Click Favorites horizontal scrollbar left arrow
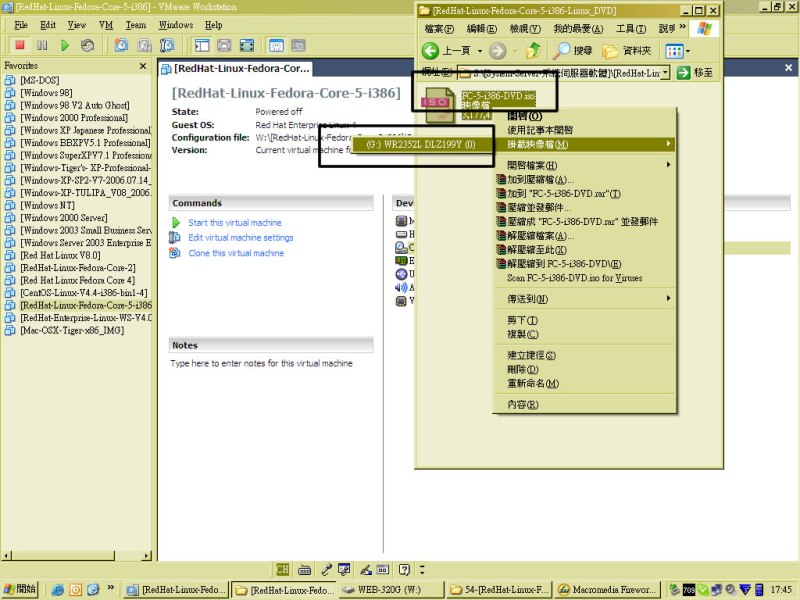This screenshot has height=600, width=800. pos(6,555)
